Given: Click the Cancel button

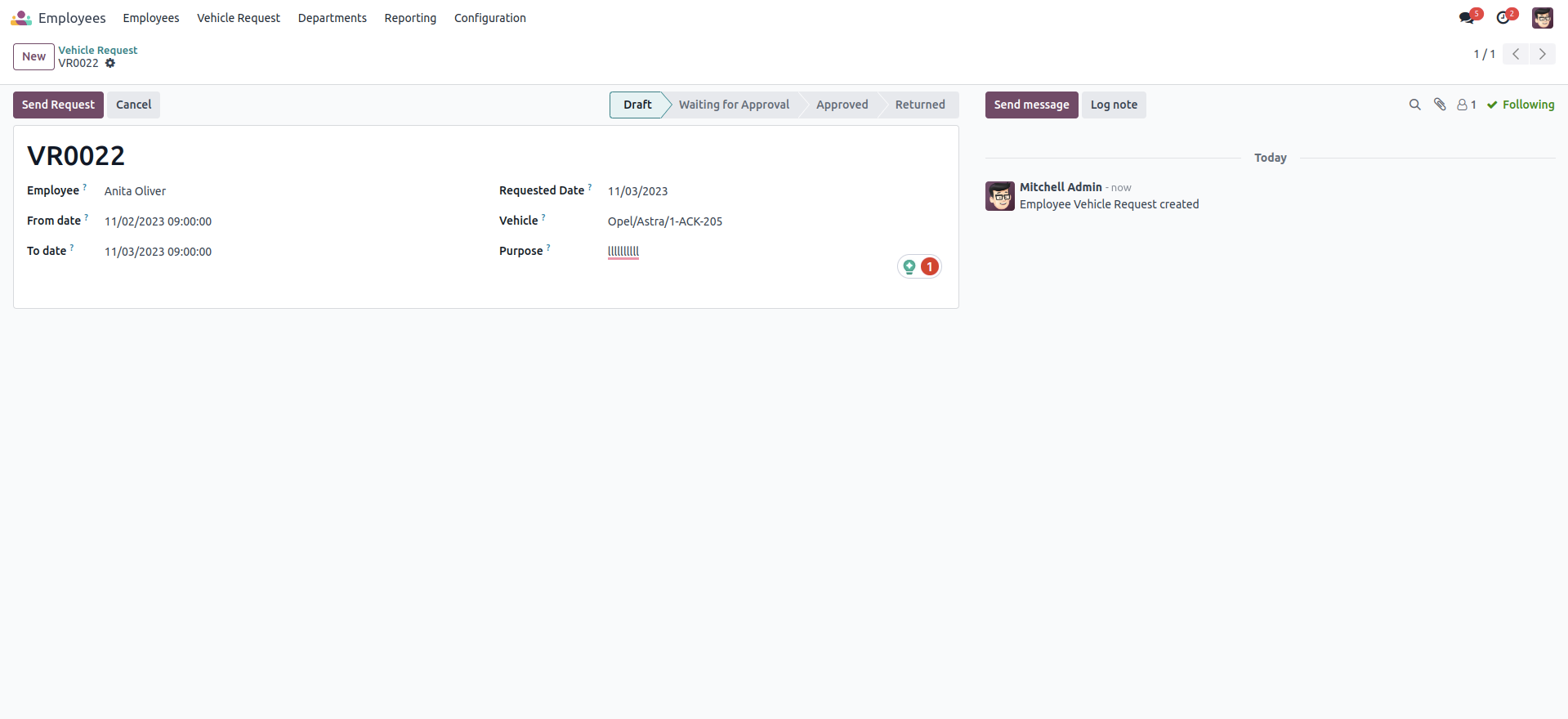Looking at the screenshot, I should pos(134,105).
